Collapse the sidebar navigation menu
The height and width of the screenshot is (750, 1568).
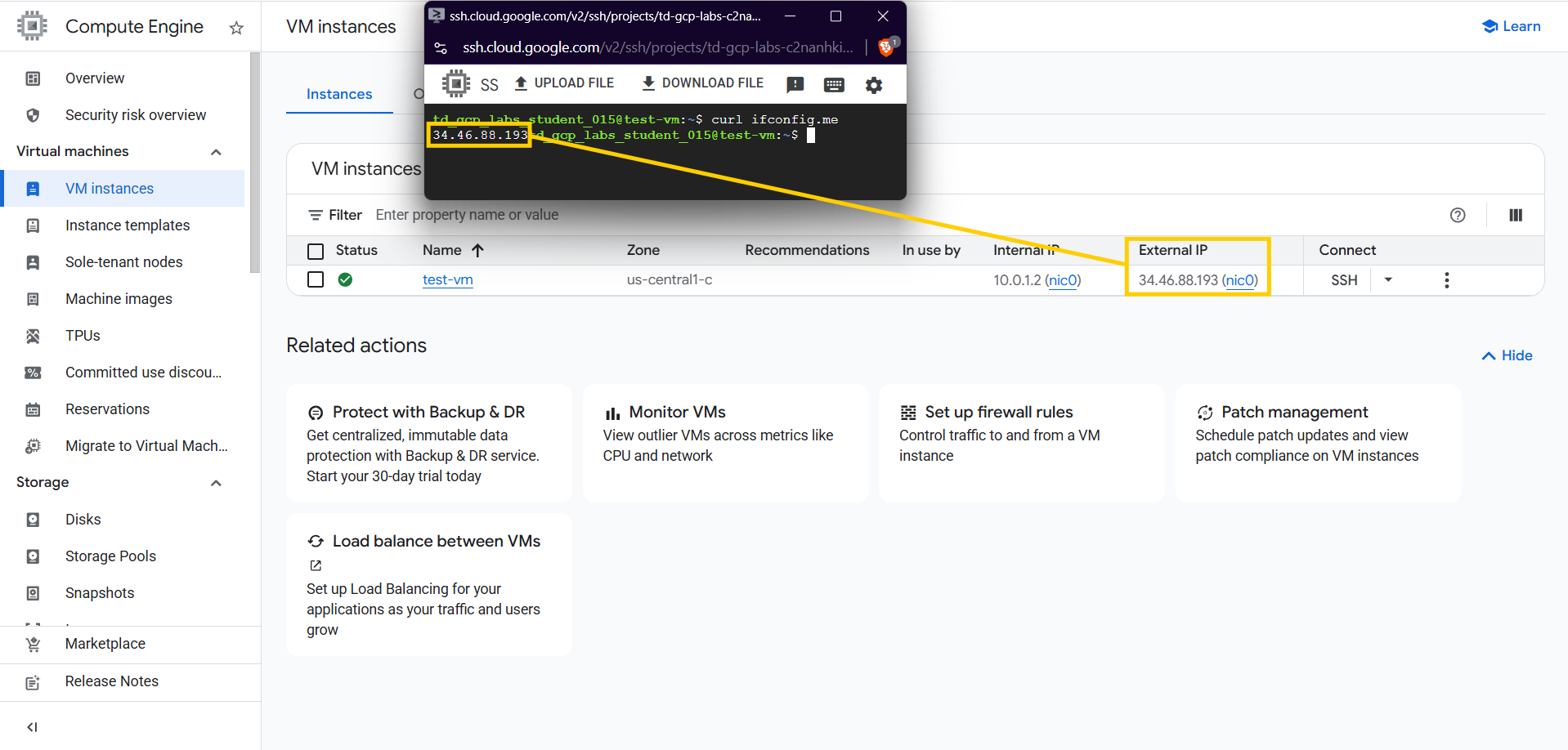pyautogui.click(x=33, y=726)
